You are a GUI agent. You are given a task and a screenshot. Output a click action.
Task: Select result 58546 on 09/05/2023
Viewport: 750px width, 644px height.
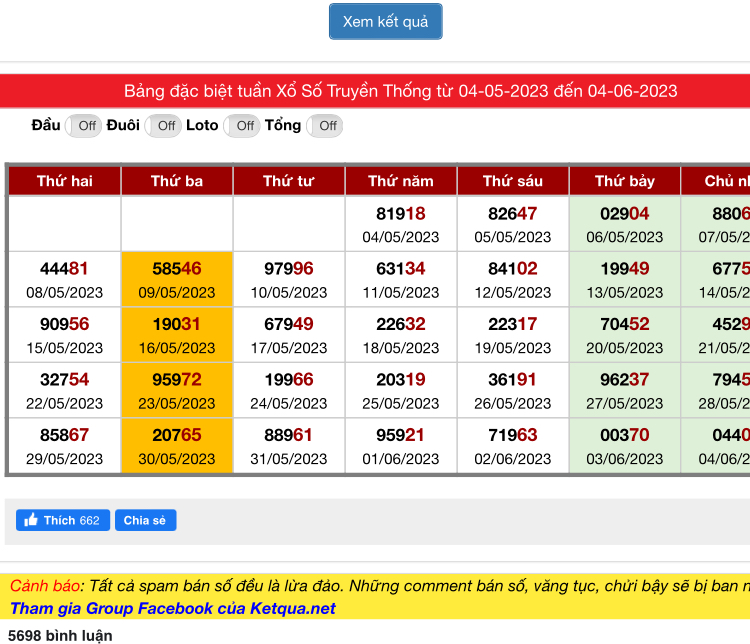(177, 279)
